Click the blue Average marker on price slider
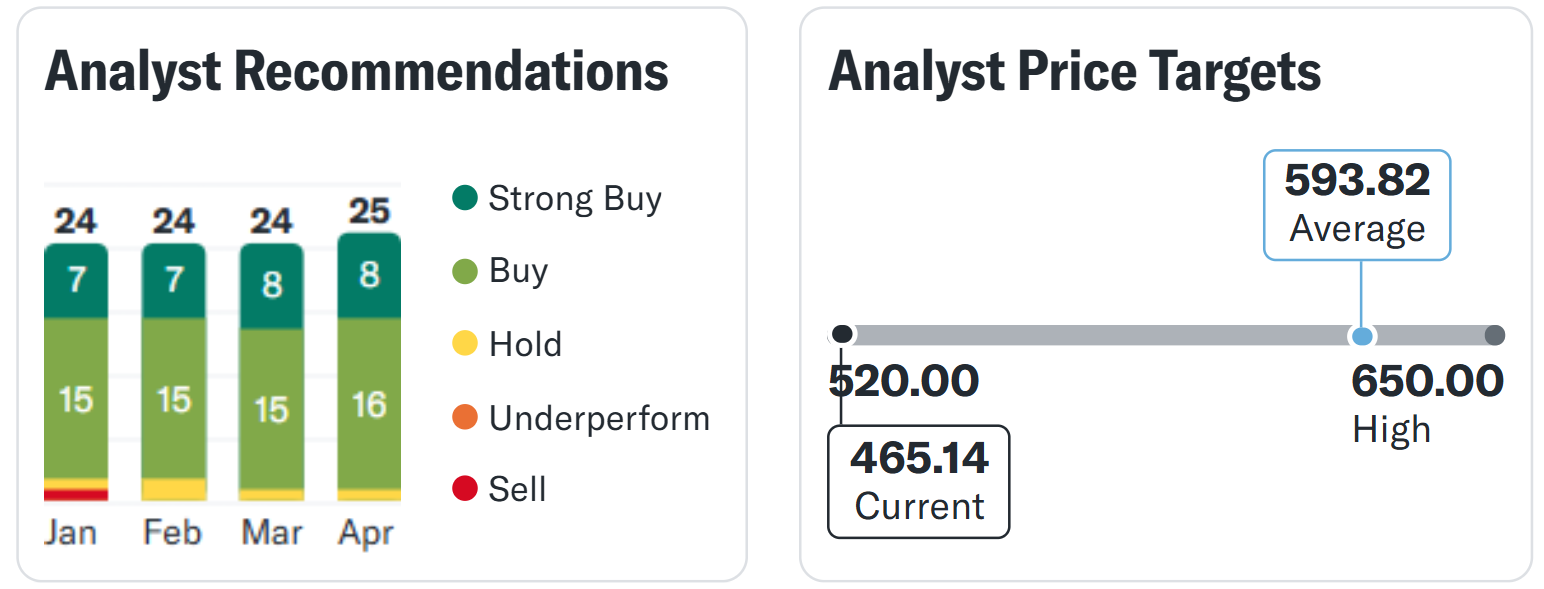Screen dimensions: 1544x589 click(1360, 336)
